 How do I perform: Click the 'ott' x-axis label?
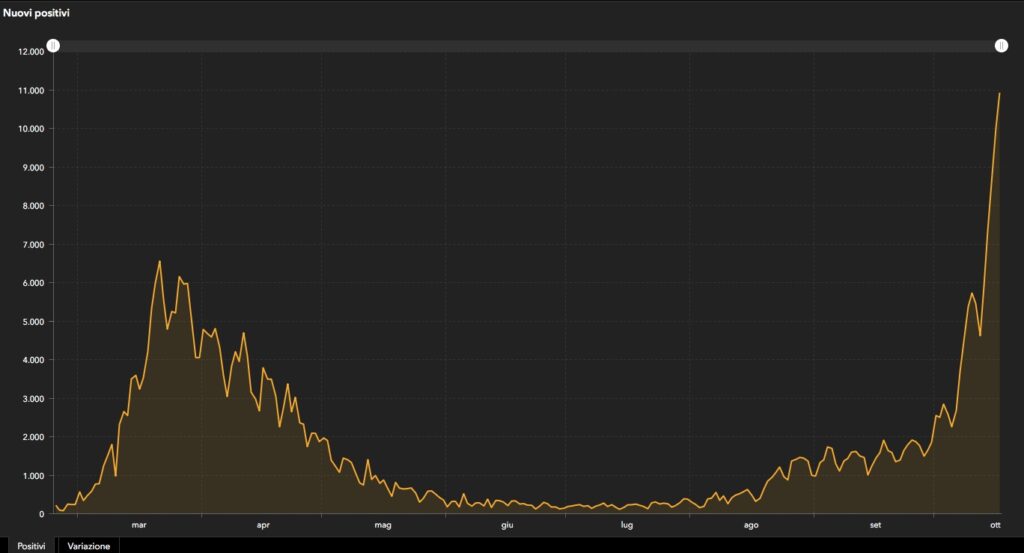click(995, 524)
